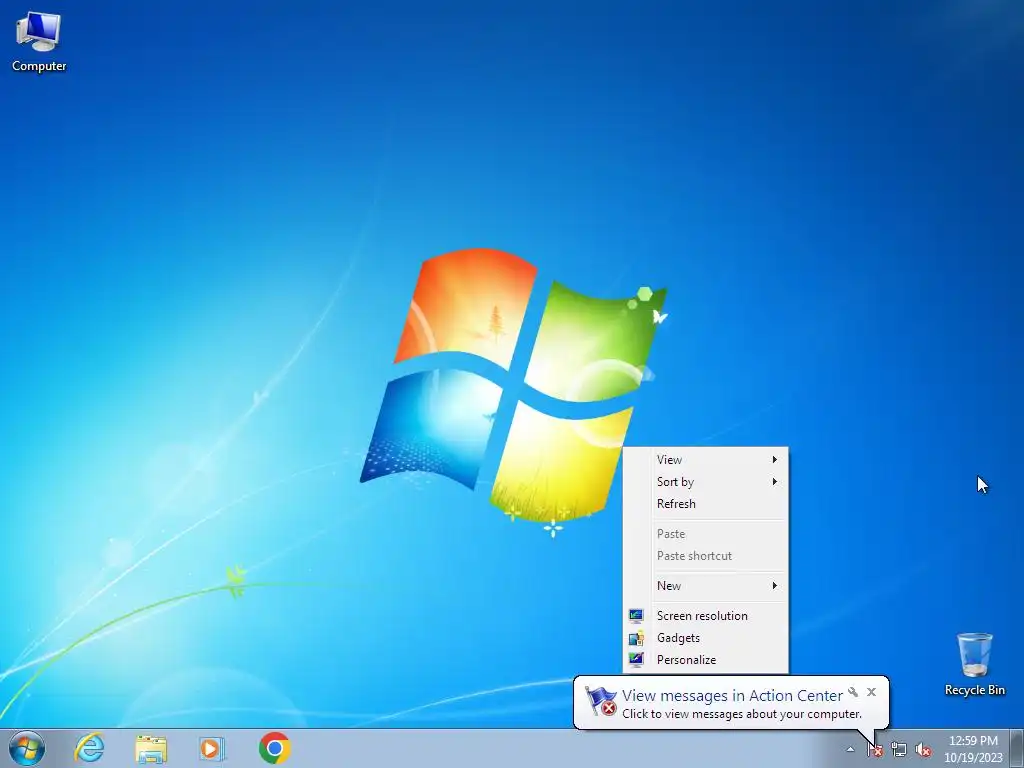Screen dimensions: 1024x768
Task: Click the Computer icon label text
Action: pyautogui.click(x=39, y=66)
